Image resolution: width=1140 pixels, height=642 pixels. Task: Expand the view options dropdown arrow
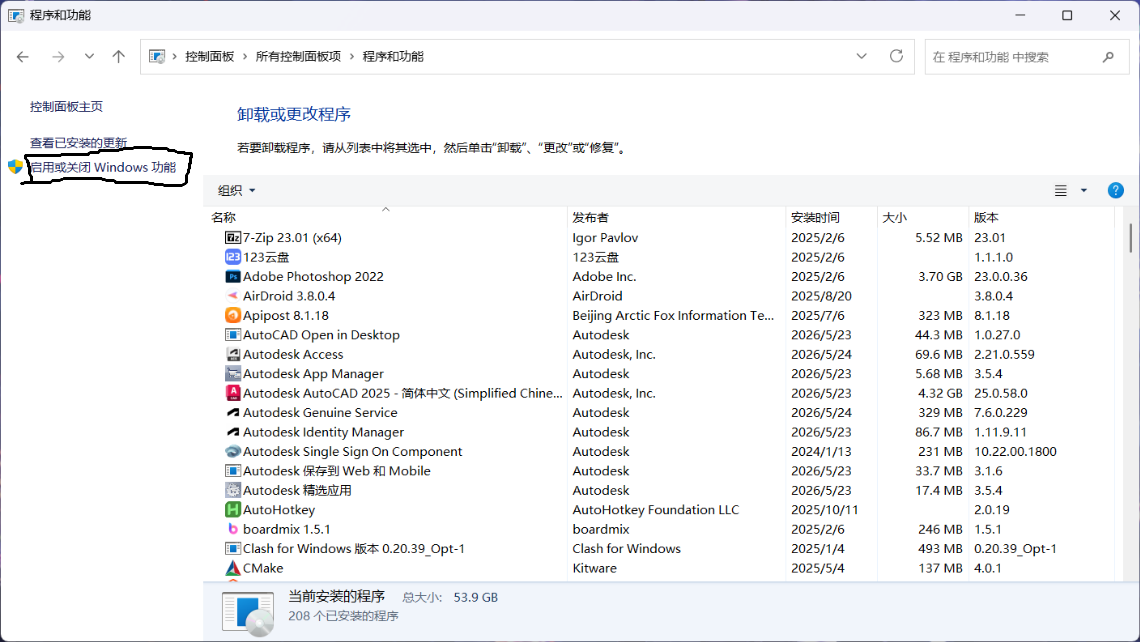pyautogui.click(x=1083, y=190)
